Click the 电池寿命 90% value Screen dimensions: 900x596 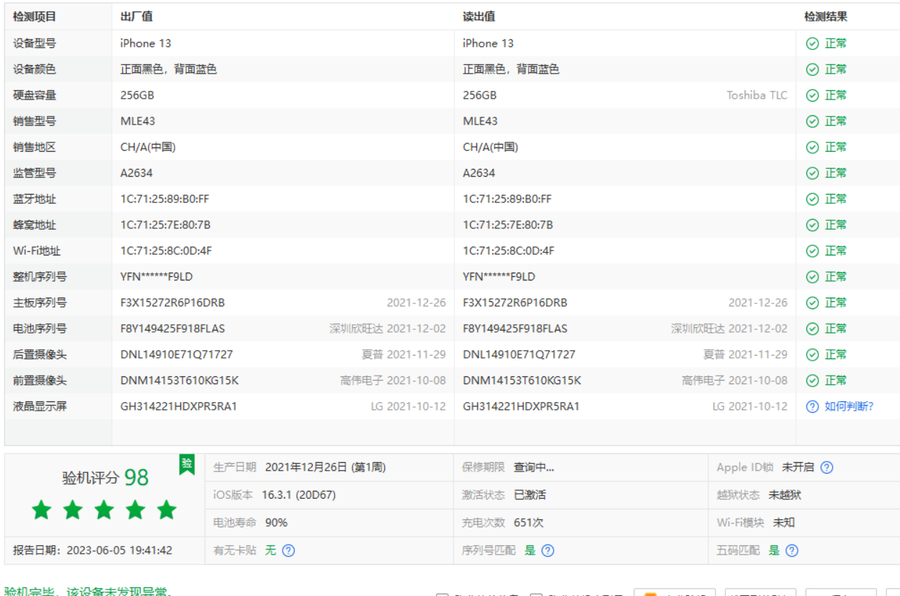[x=276, y=523]
